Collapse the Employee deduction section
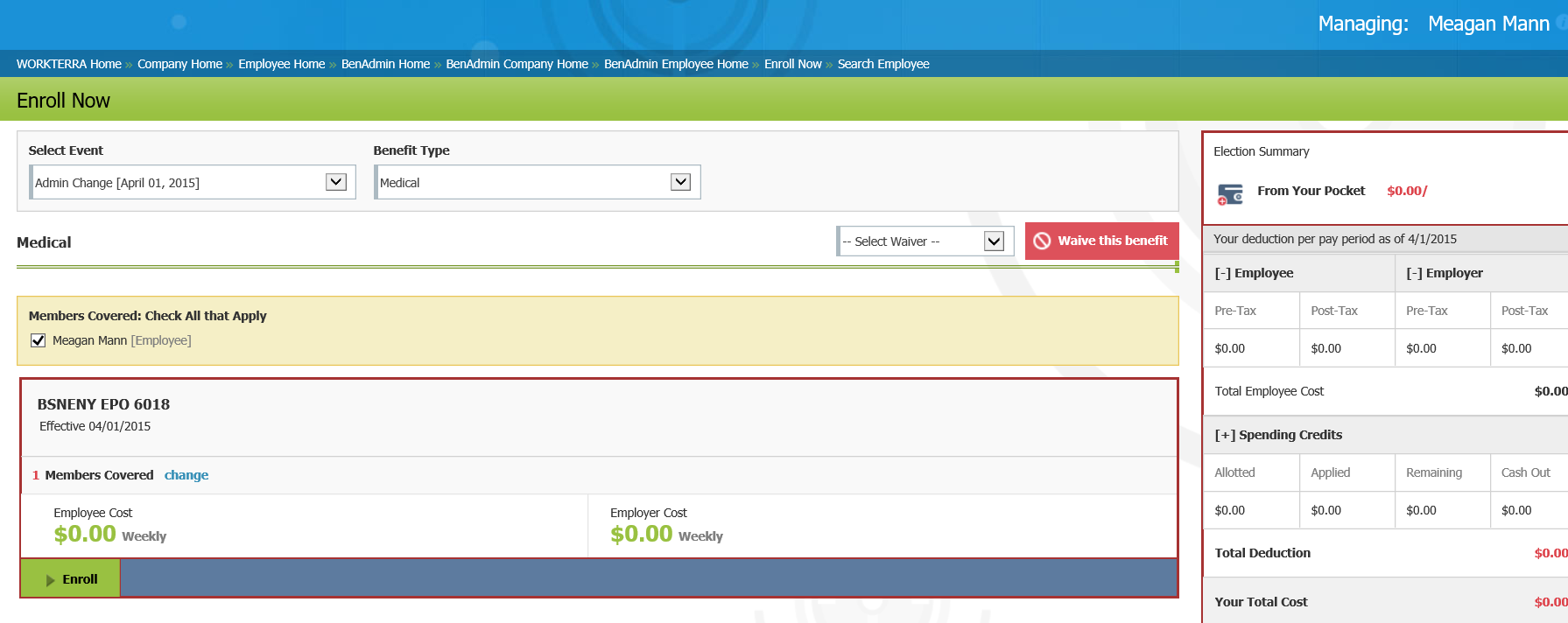 tap(1222, 273)
